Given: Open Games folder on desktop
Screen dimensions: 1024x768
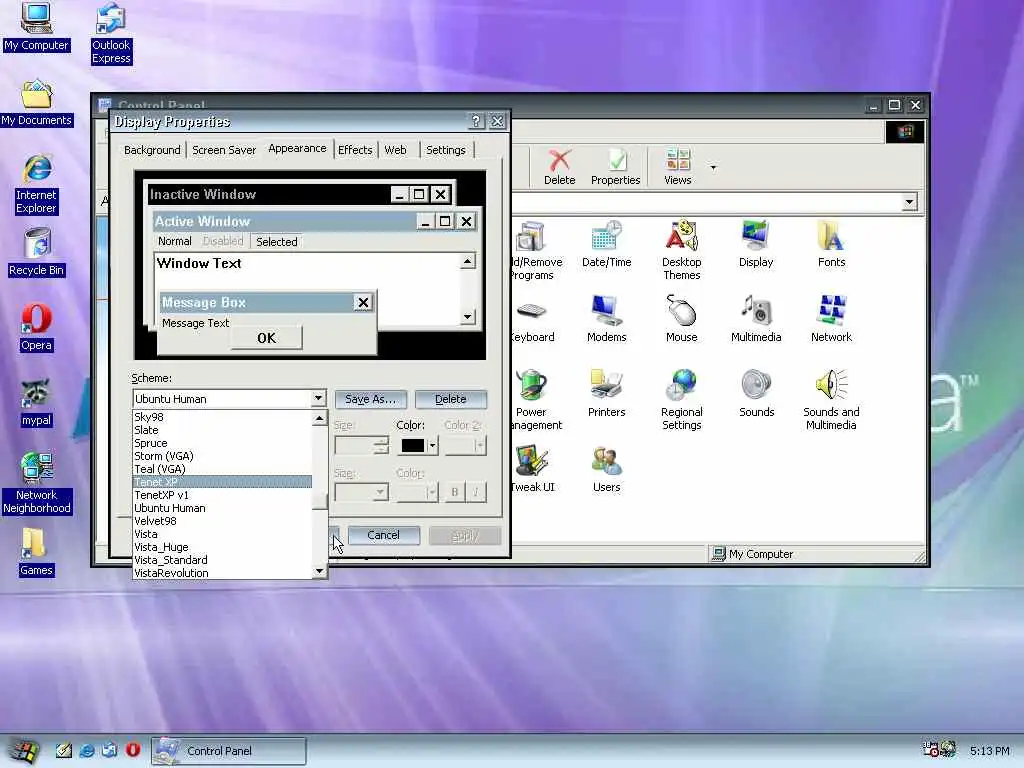Looking at the screenshot, I should [36, 552].
